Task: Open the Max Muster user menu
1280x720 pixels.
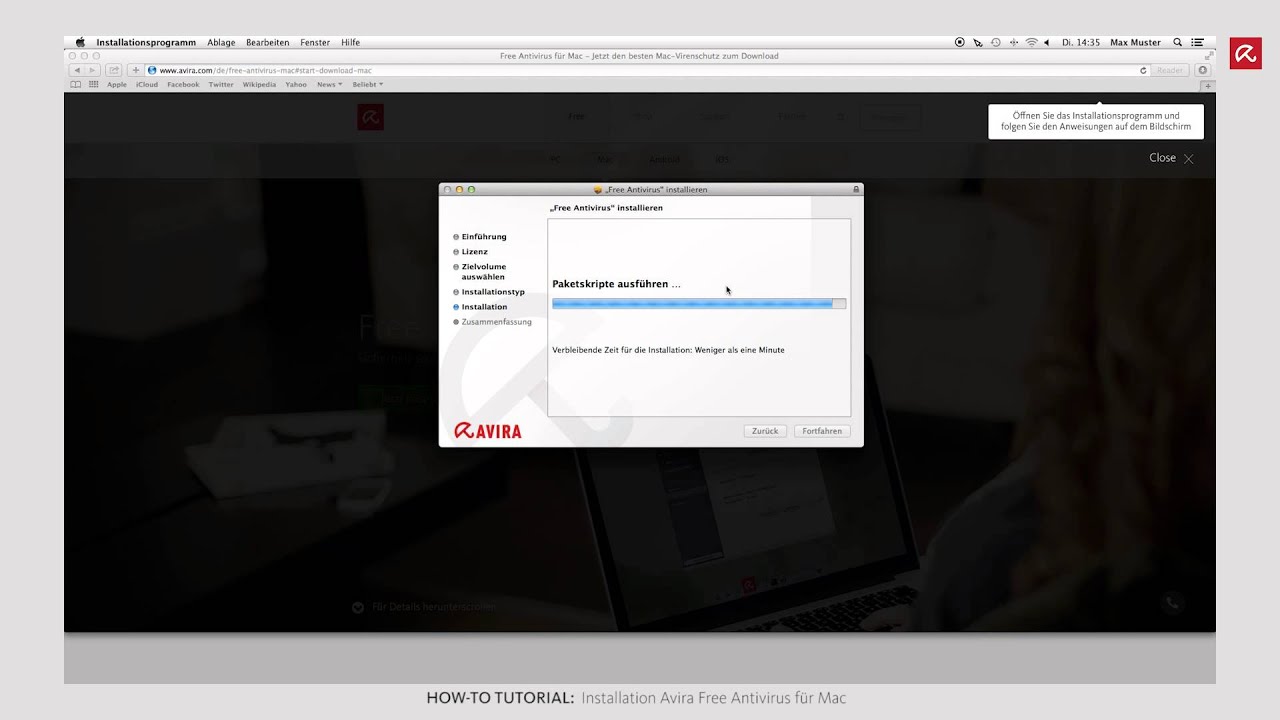Action: coord(1135,43)
